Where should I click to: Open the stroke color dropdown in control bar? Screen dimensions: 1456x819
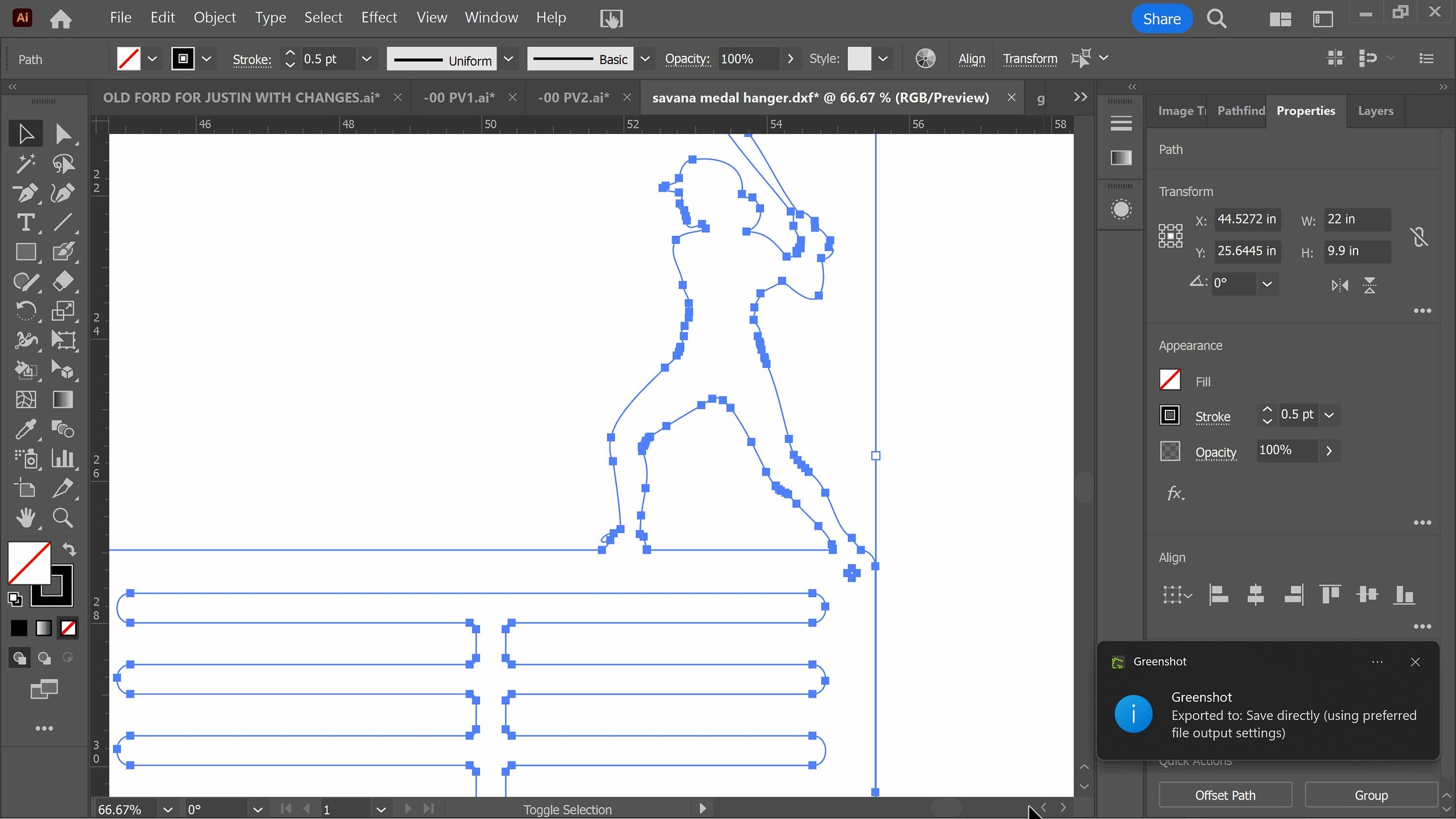pos(206,59)
